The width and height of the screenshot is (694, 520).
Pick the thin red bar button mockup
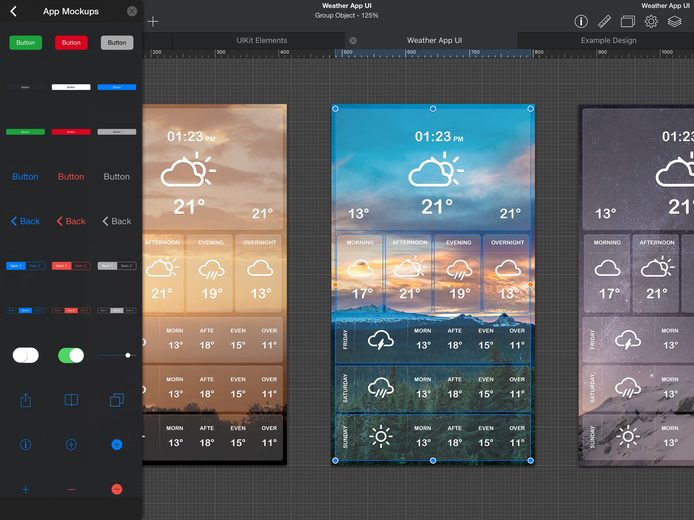click(71, 132)
